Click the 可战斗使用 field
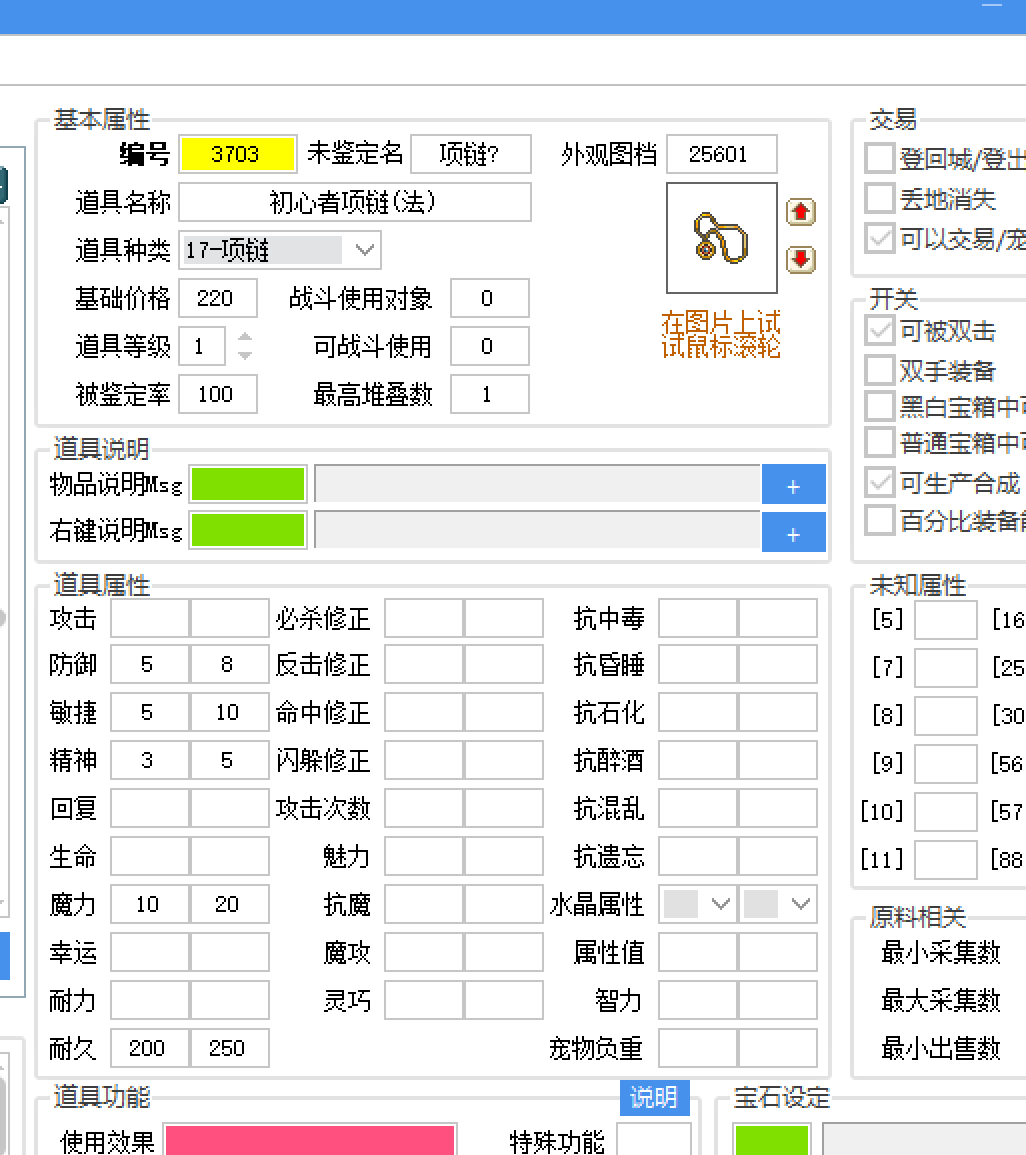The image size is (1026, 1155). click(490, 346)
